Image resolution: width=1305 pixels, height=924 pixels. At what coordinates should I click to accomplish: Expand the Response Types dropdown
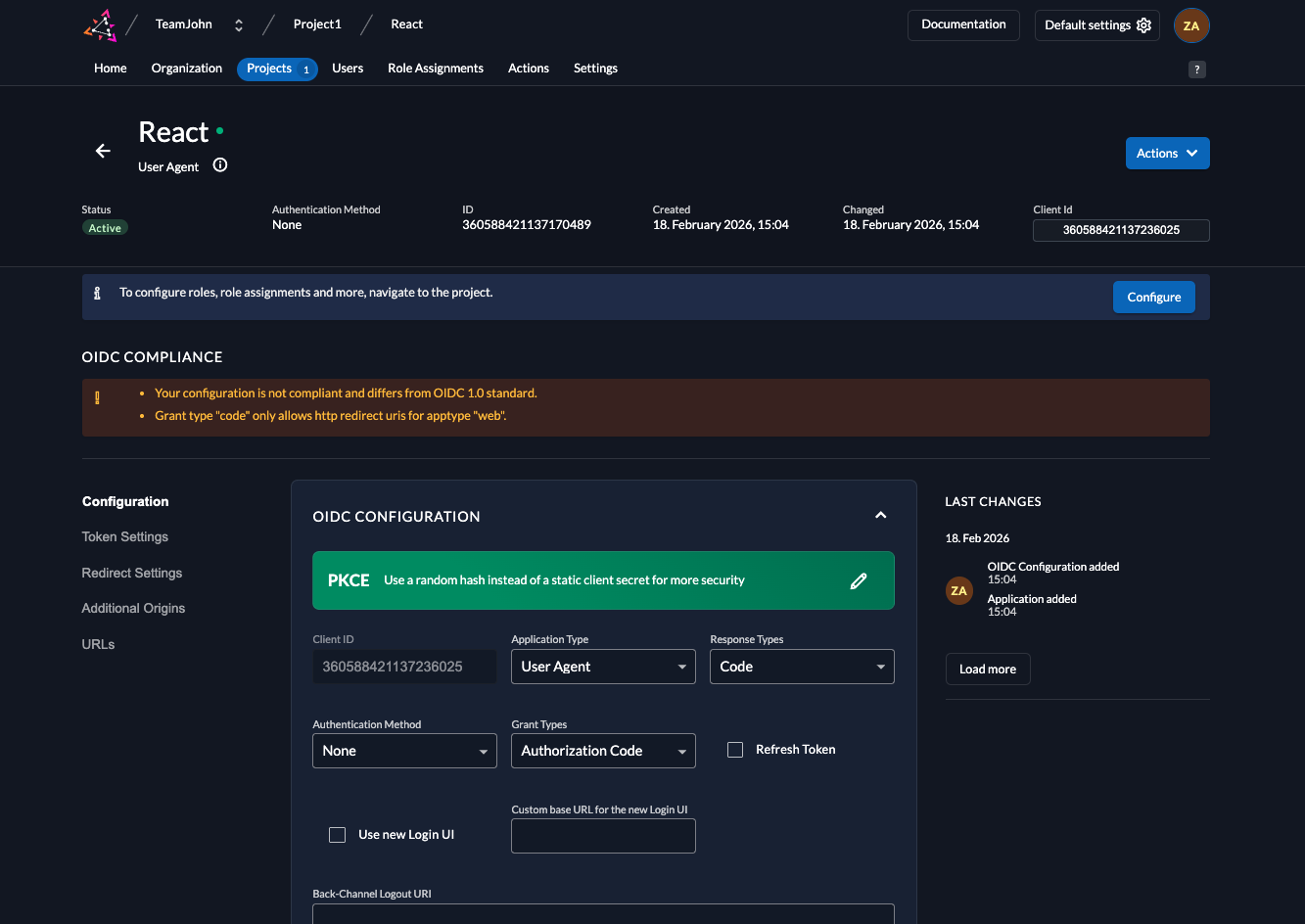(801, 667)
